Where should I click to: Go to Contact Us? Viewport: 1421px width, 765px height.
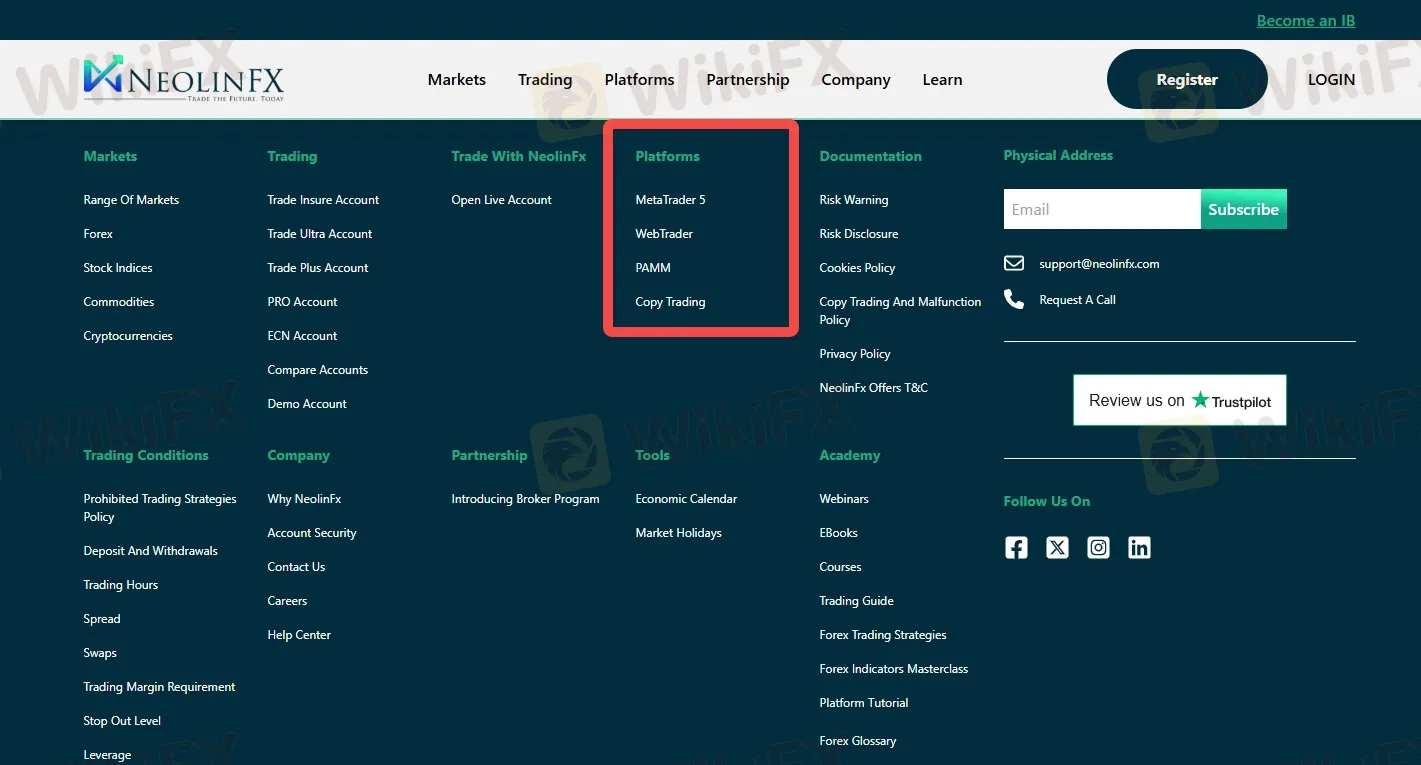coord(296,567)
